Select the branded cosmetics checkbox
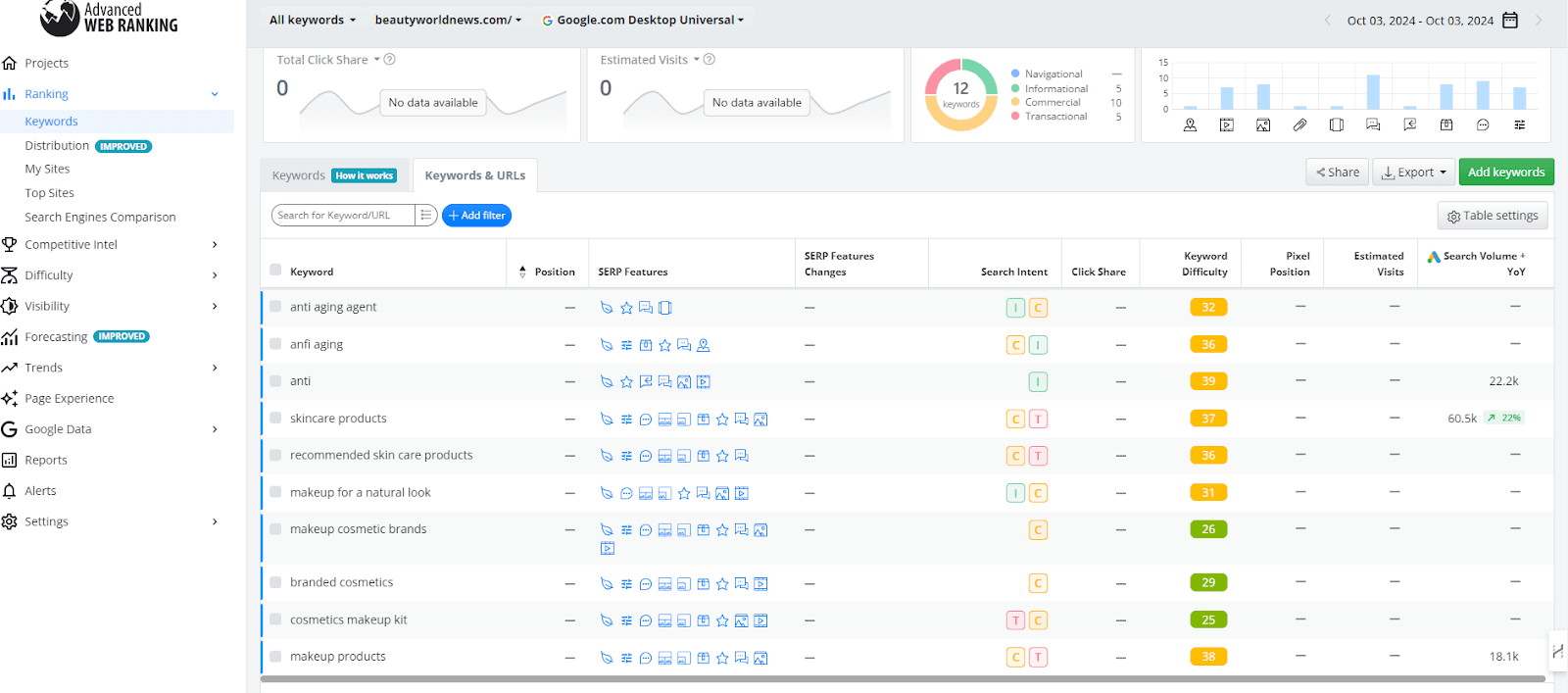The image size is (1568, 693). 275,582
